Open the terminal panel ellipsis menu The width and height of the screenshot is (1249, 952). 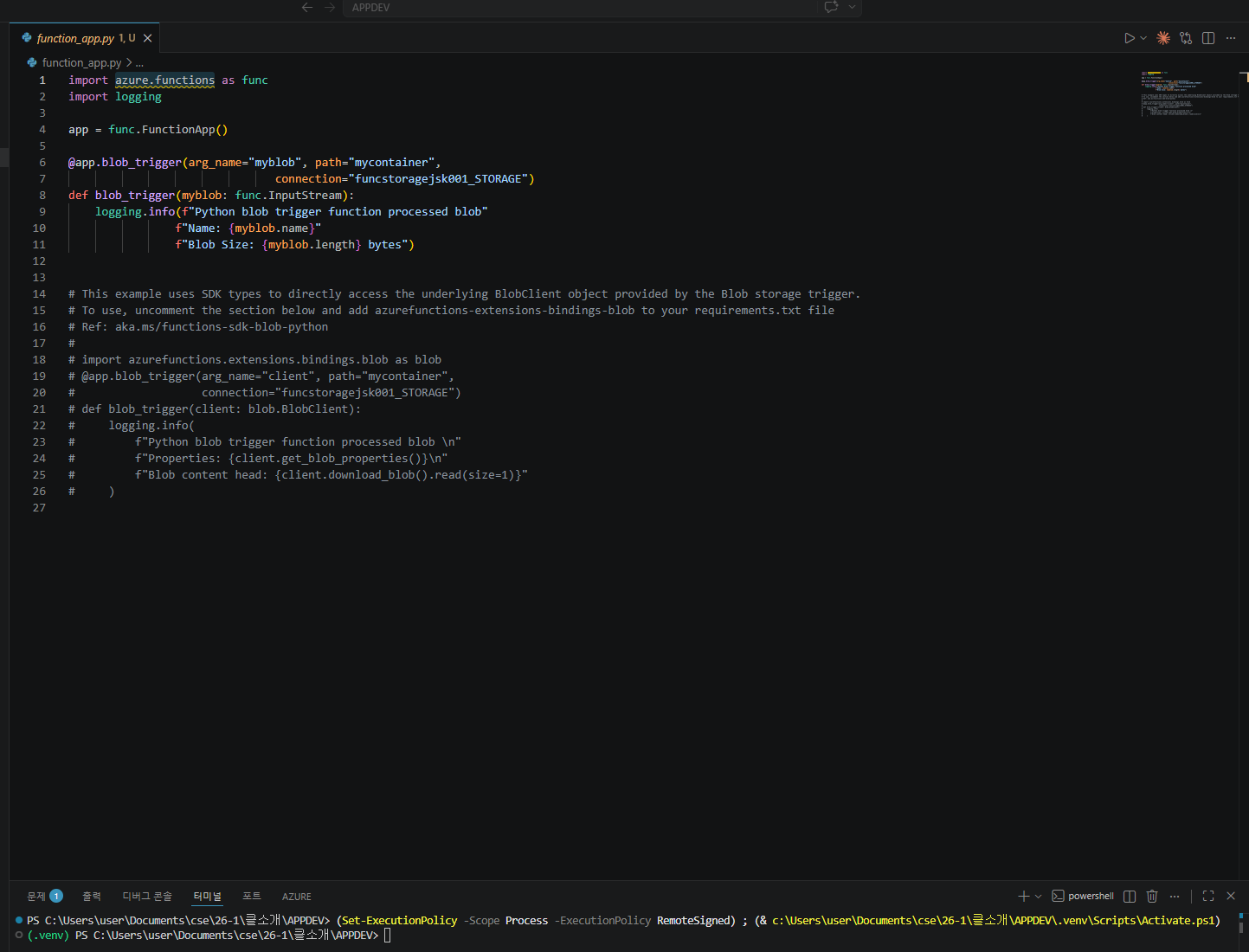1175,896
